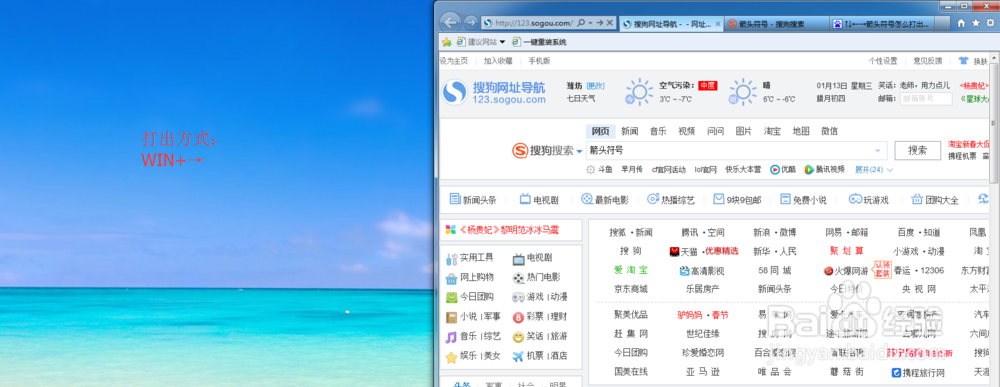The width and height of the screenshot is (1000, 387).
Task: Select the 微信 search category tab
Action: click(830, 131)
